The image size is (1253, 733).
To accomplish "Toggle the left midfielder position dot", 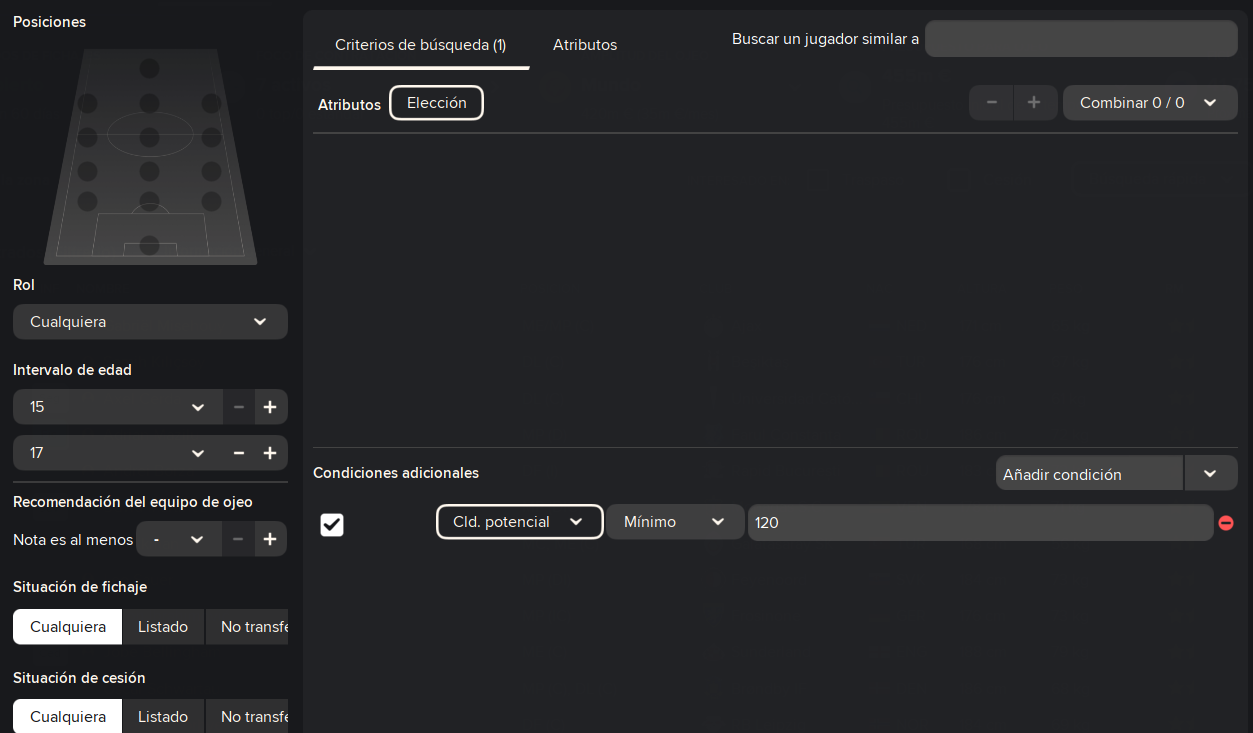I will [87, 136].
